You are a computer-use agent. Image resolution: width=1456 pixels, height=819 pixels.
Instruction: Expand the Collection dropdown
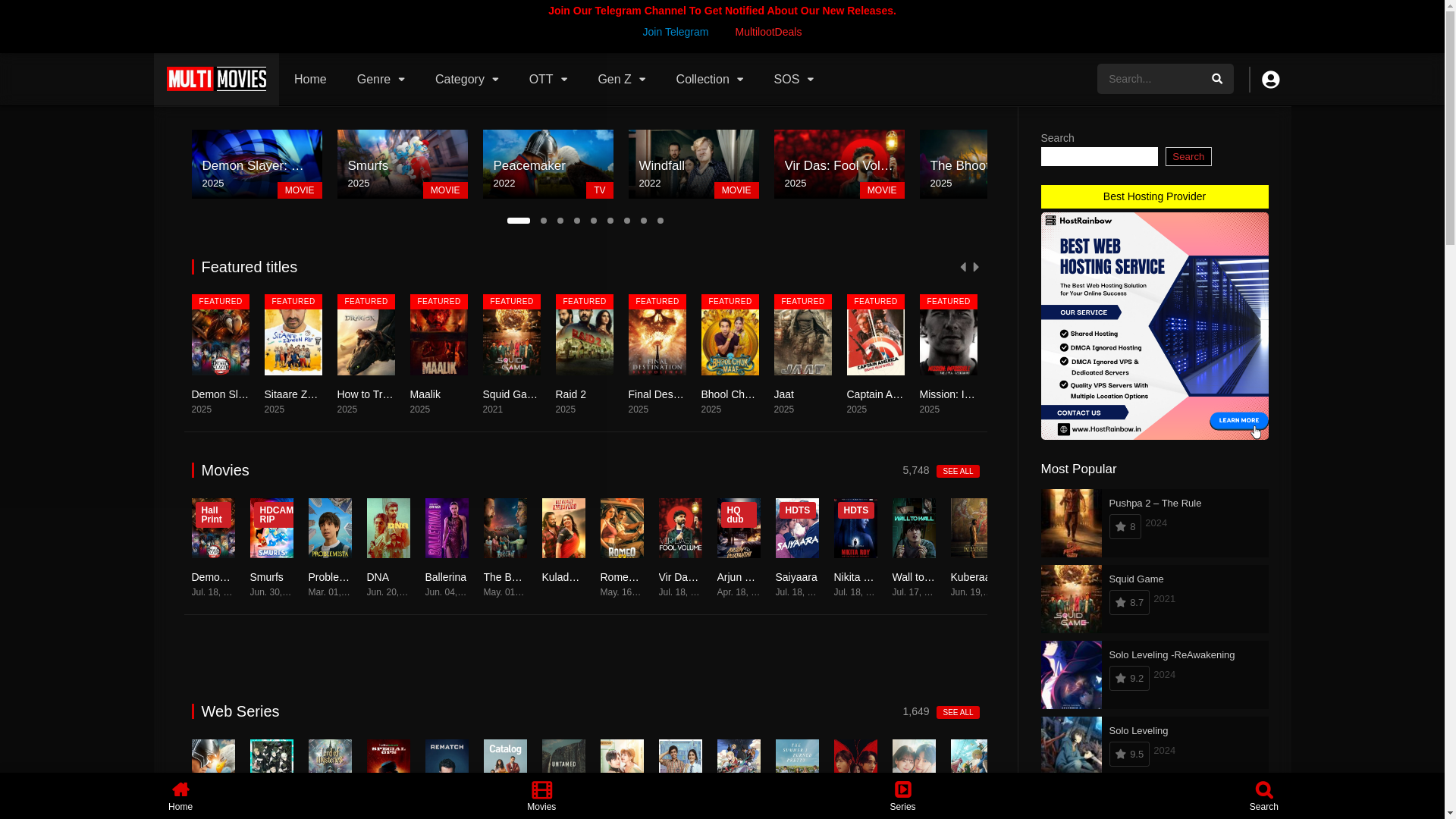pos(709,80)
